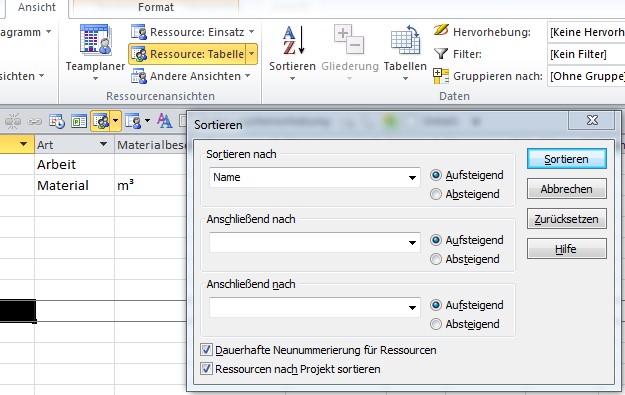Open the Teamplaner view
This screenshot has height=395, width=625.
(95, 52)
